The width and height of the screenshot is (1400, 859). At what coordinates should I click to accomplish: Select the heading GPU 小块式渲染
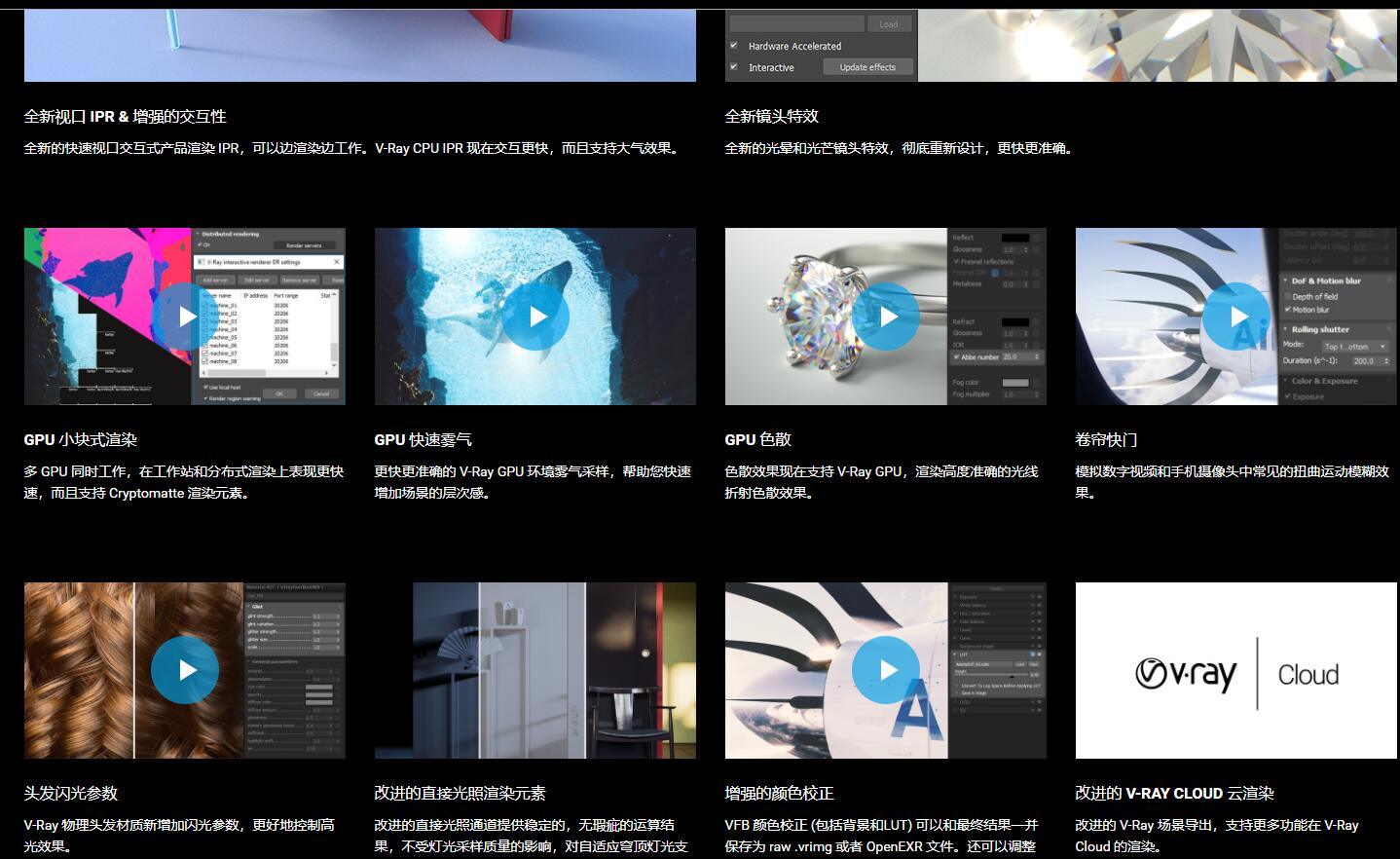click(x=81, y=439)
